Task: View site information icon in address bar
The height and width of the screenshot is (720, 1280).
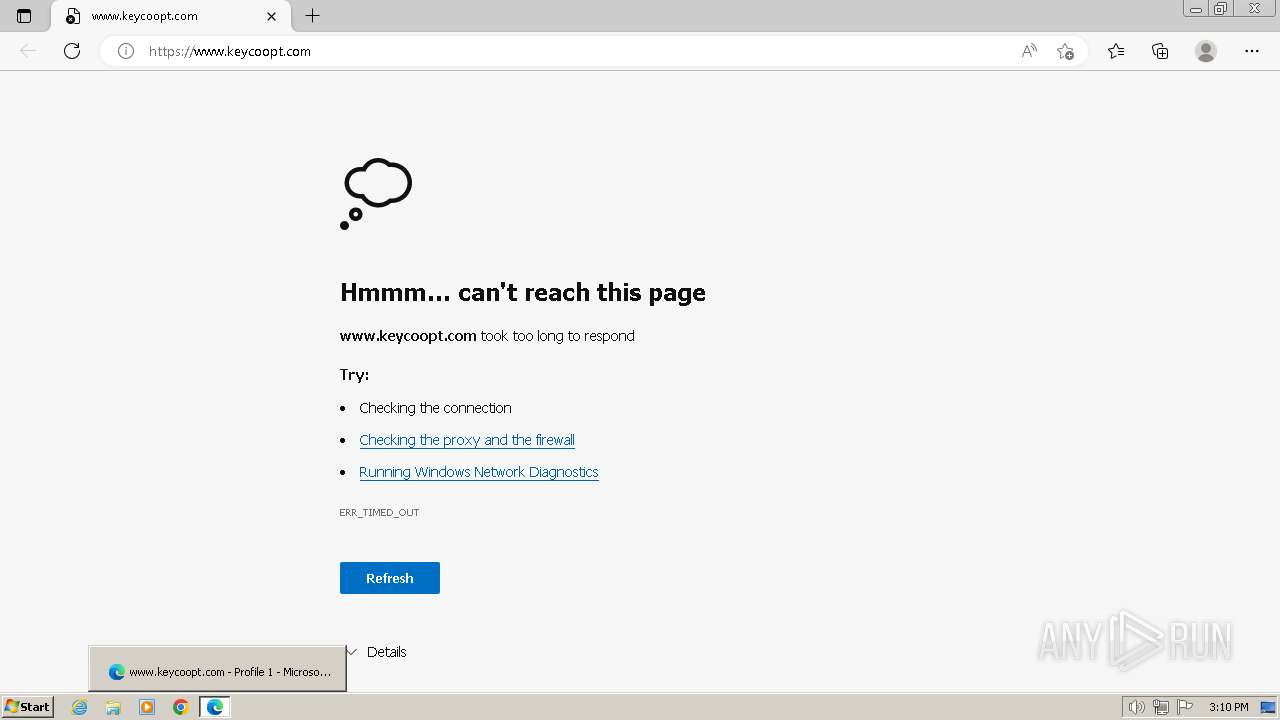Action: click(126, 51)
